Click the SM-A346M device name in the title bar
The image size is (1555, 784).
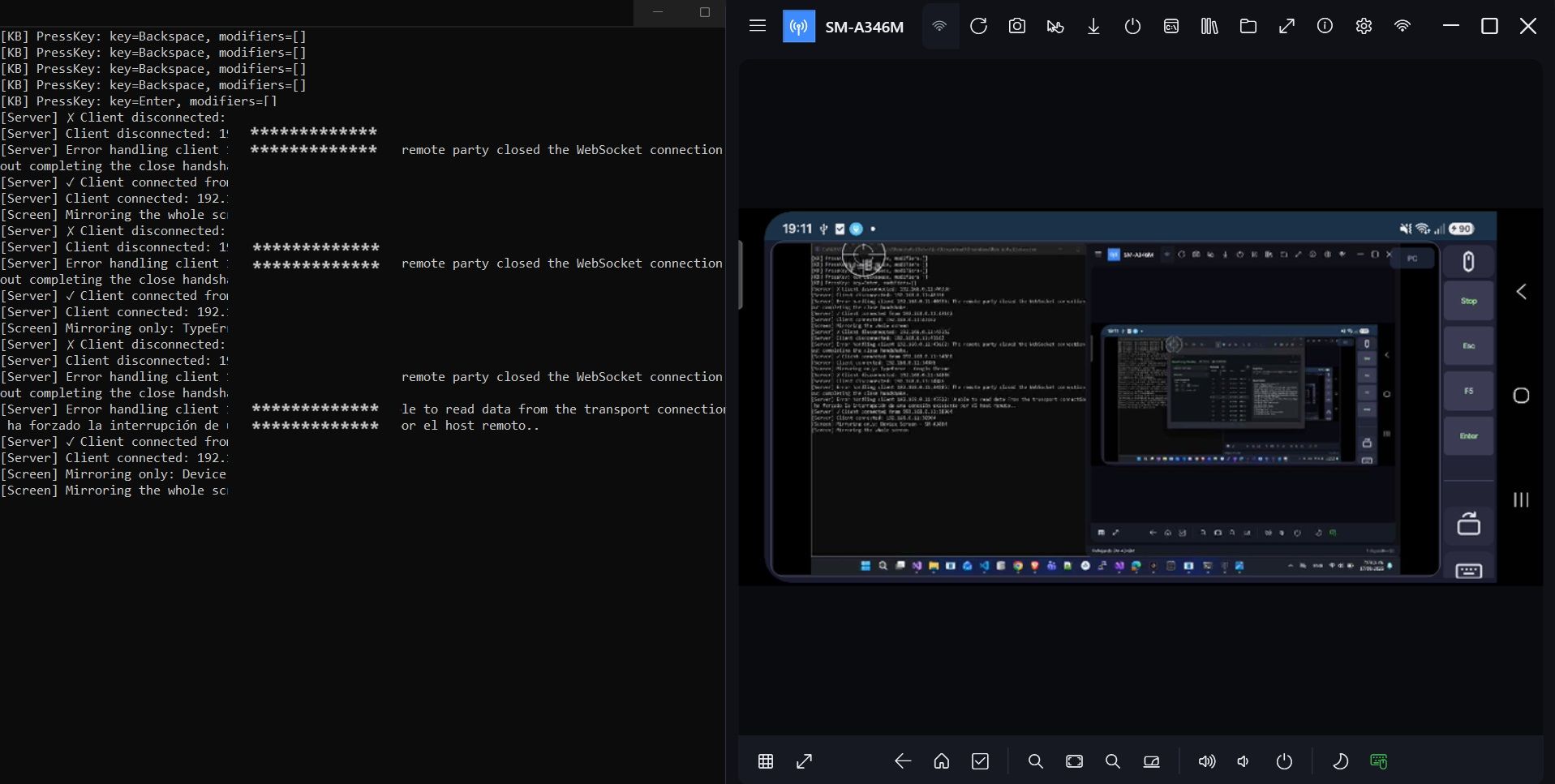click(865, 27)
